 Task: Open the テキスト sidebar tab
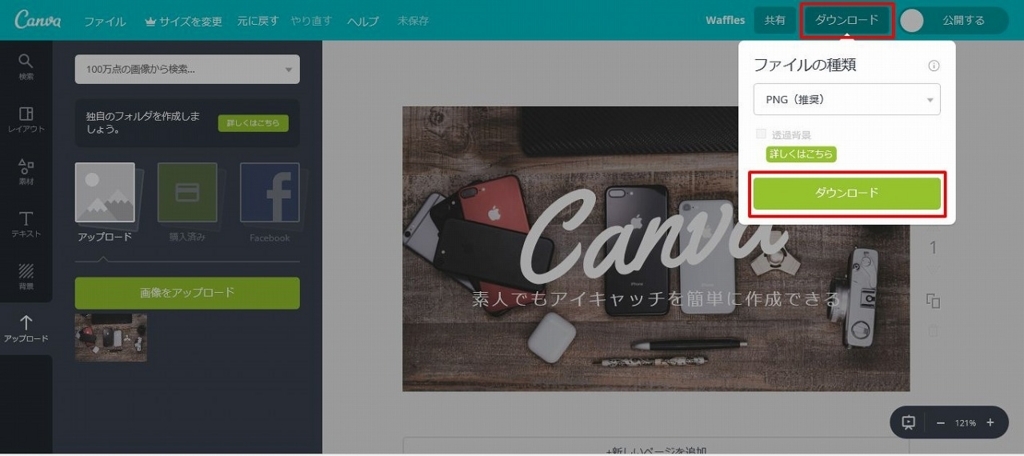click(x=26, y=225)
